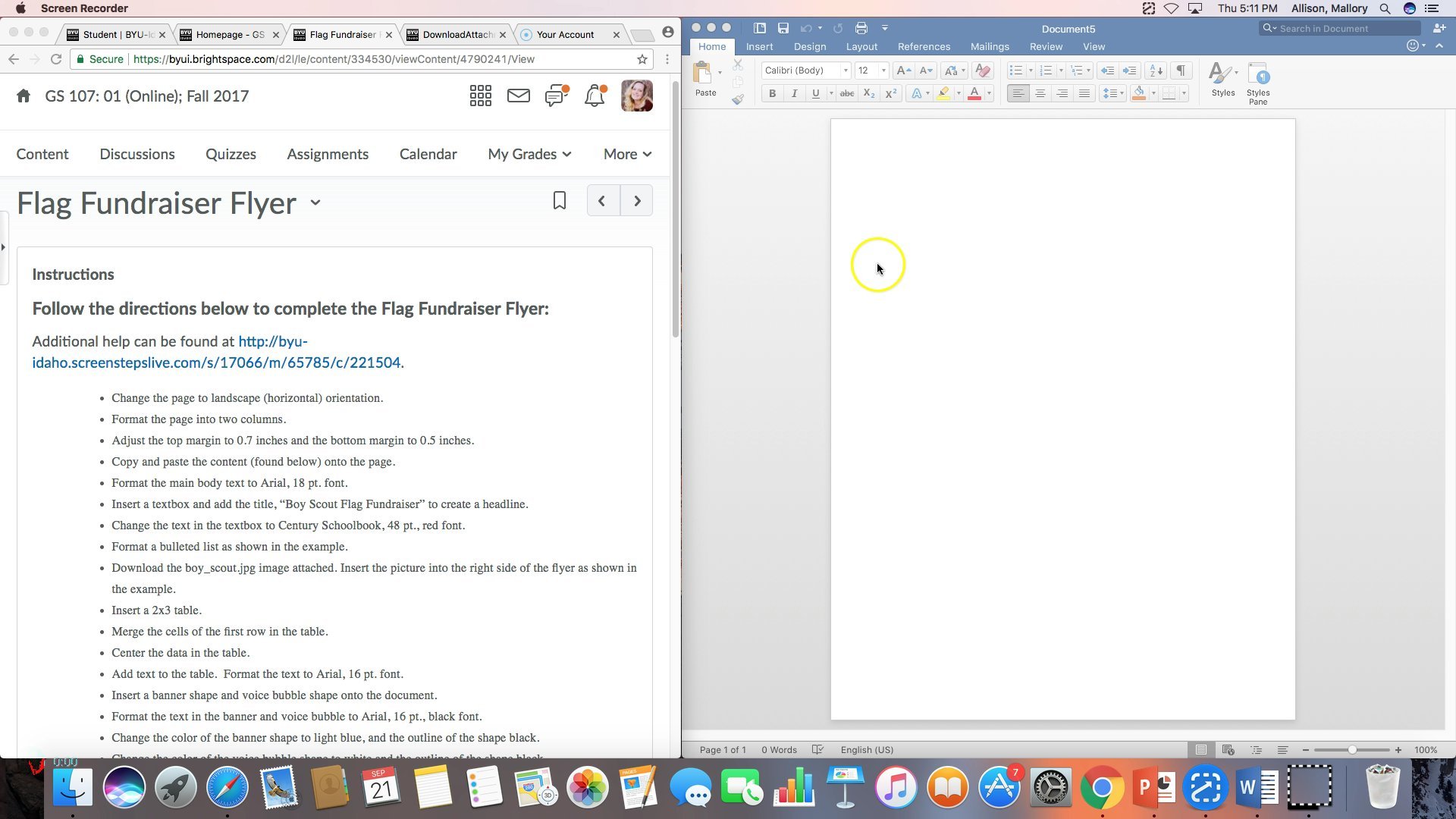Toggle Italic formatting button

click(794, 93)
